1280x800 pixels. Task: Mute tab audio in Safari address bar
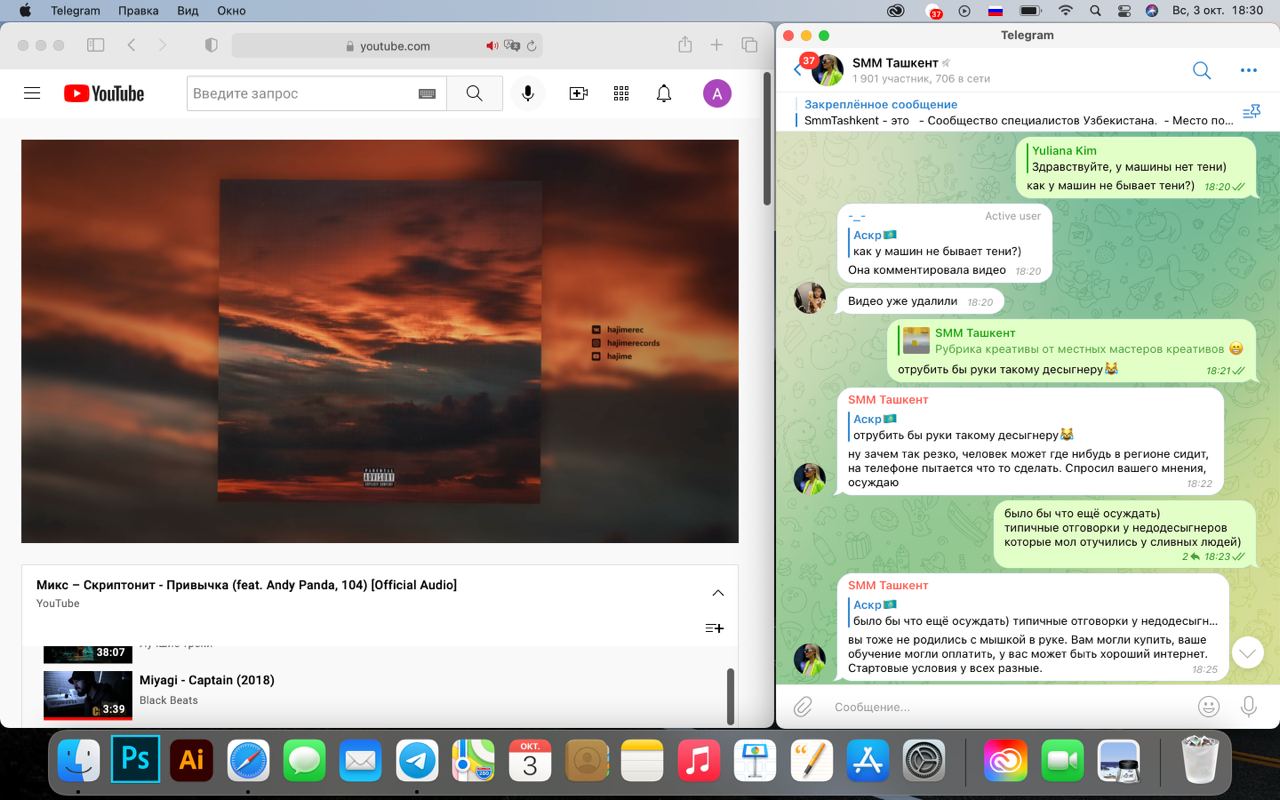[492, 46]
